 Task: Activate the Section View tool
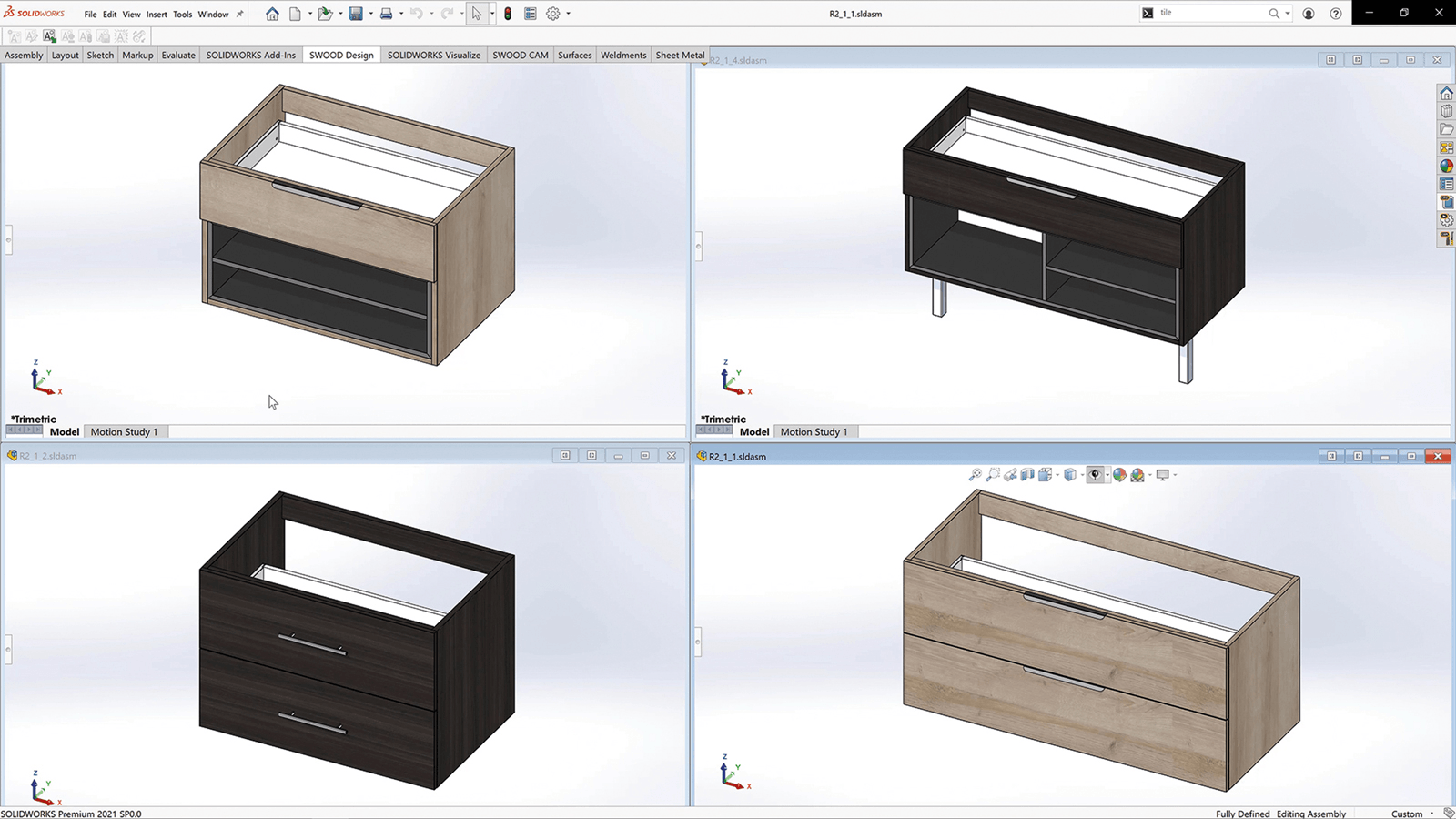(1027, 474)
